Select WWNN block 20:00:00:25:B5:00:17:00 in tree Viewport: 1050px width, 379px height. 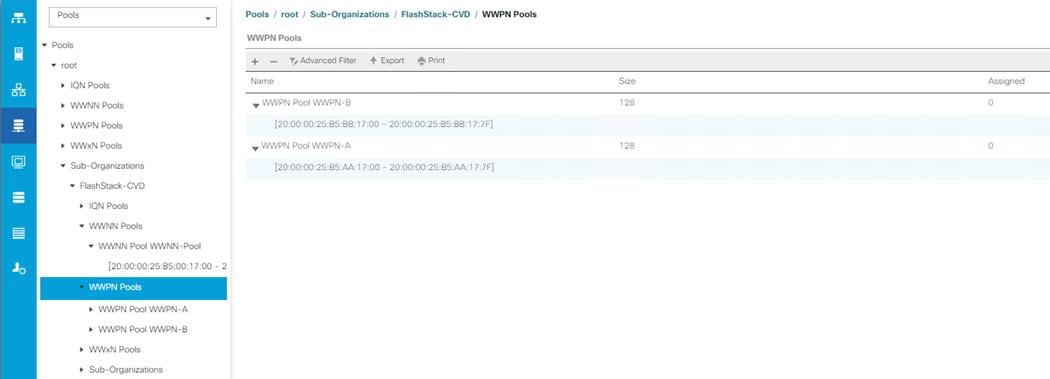pyautogui.click(x=167, y=266)
